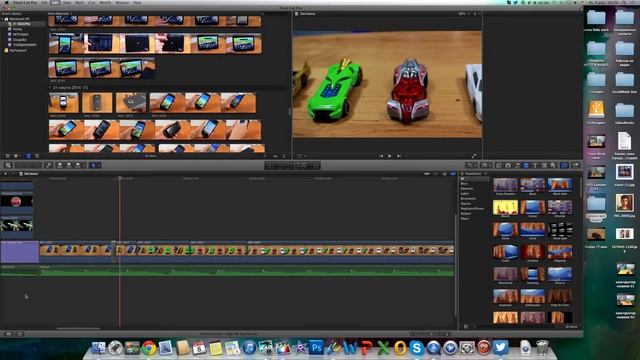Jump to next edit in viewer
The width and height of the screenshot is (640, 360).
pos(399,156)
